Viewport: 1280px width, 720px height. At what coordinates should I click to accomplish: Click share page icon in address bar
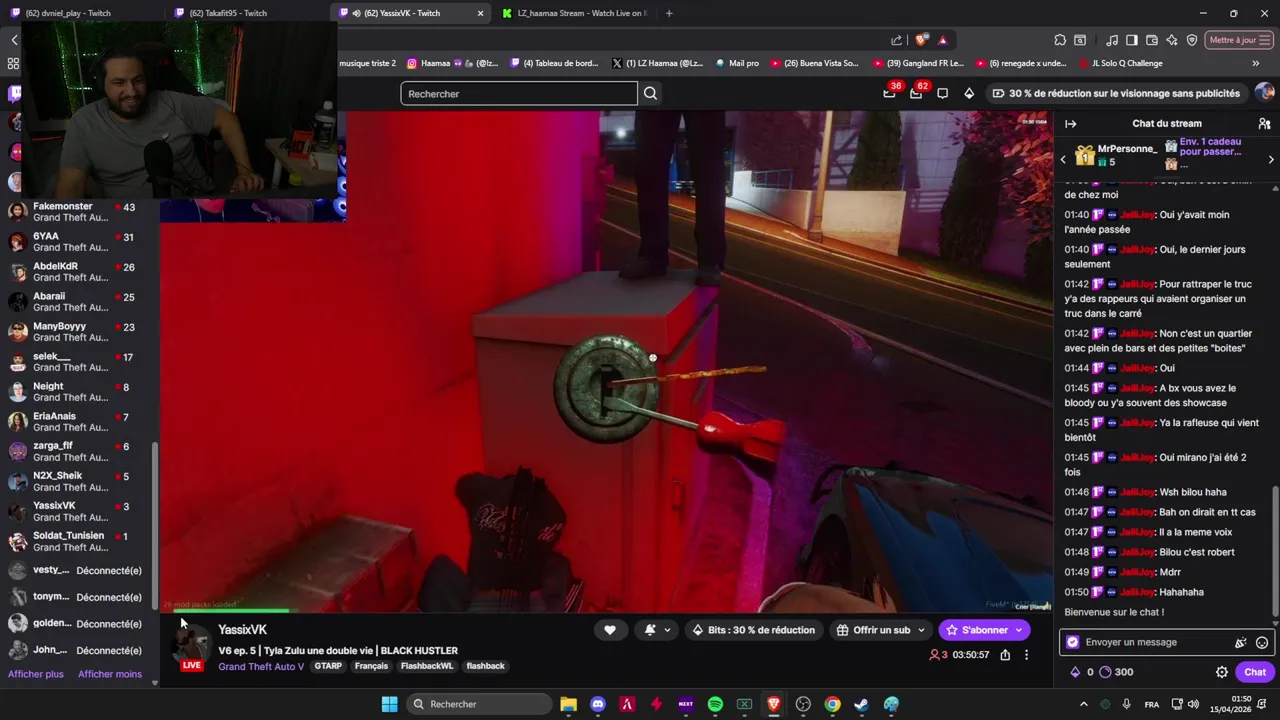point(897,40)
